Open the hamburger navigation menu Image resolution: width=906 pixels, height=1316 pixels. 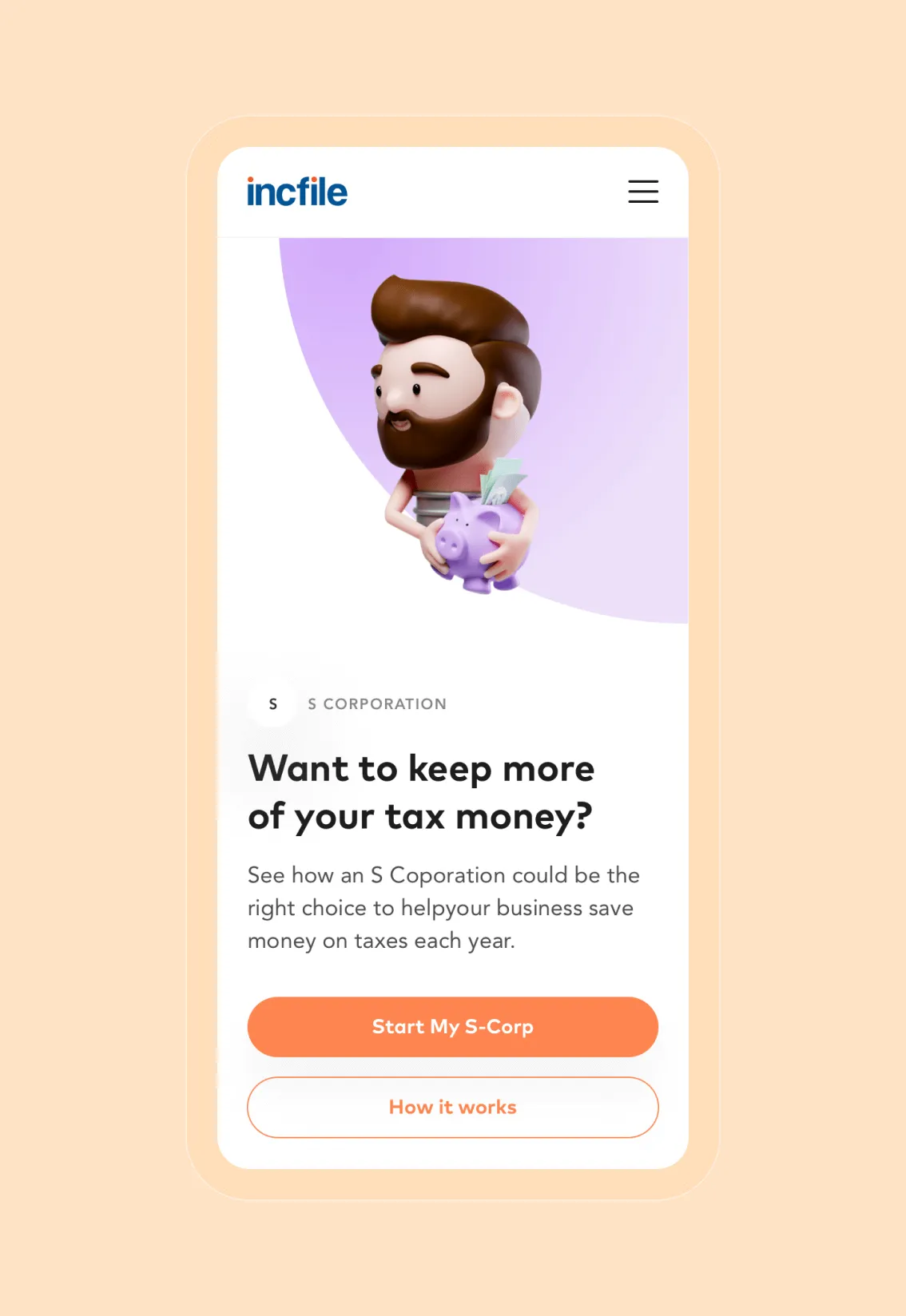click(x=643, y=192)
